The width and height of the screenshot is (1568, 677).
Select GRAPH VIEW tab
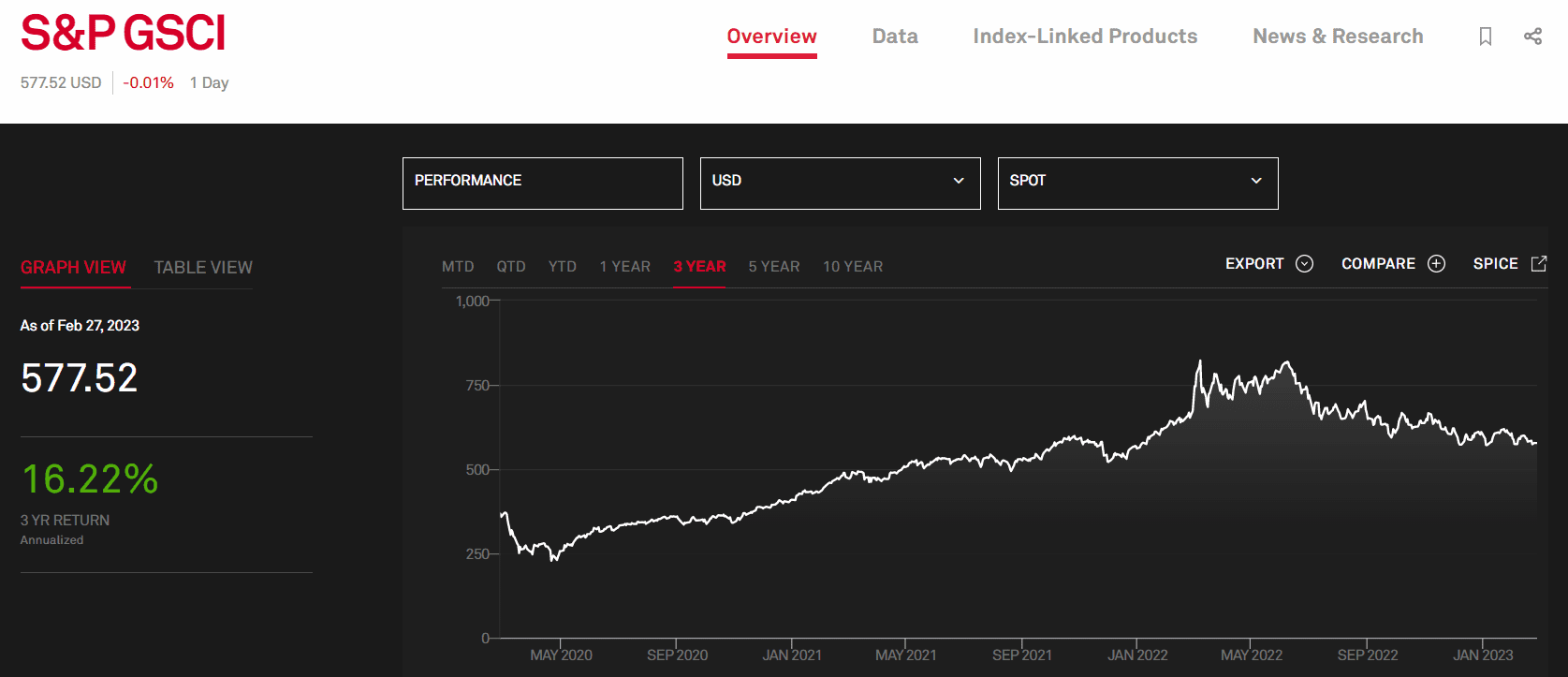tap(73, 268)
